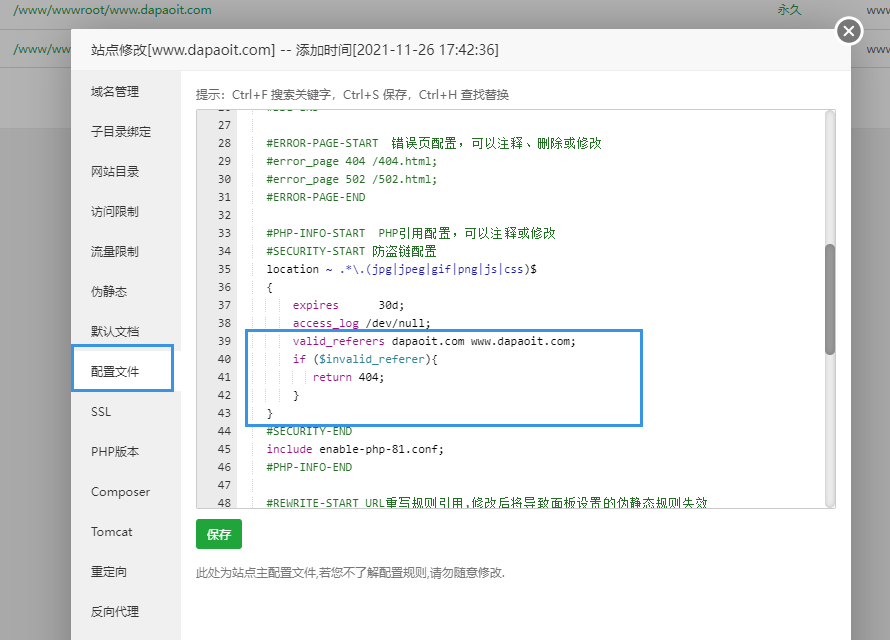Image resolution: width=890 pixels, height=640 pixels.
Task: Open the 伪静态 tab
Action: (x=109, y=292)
